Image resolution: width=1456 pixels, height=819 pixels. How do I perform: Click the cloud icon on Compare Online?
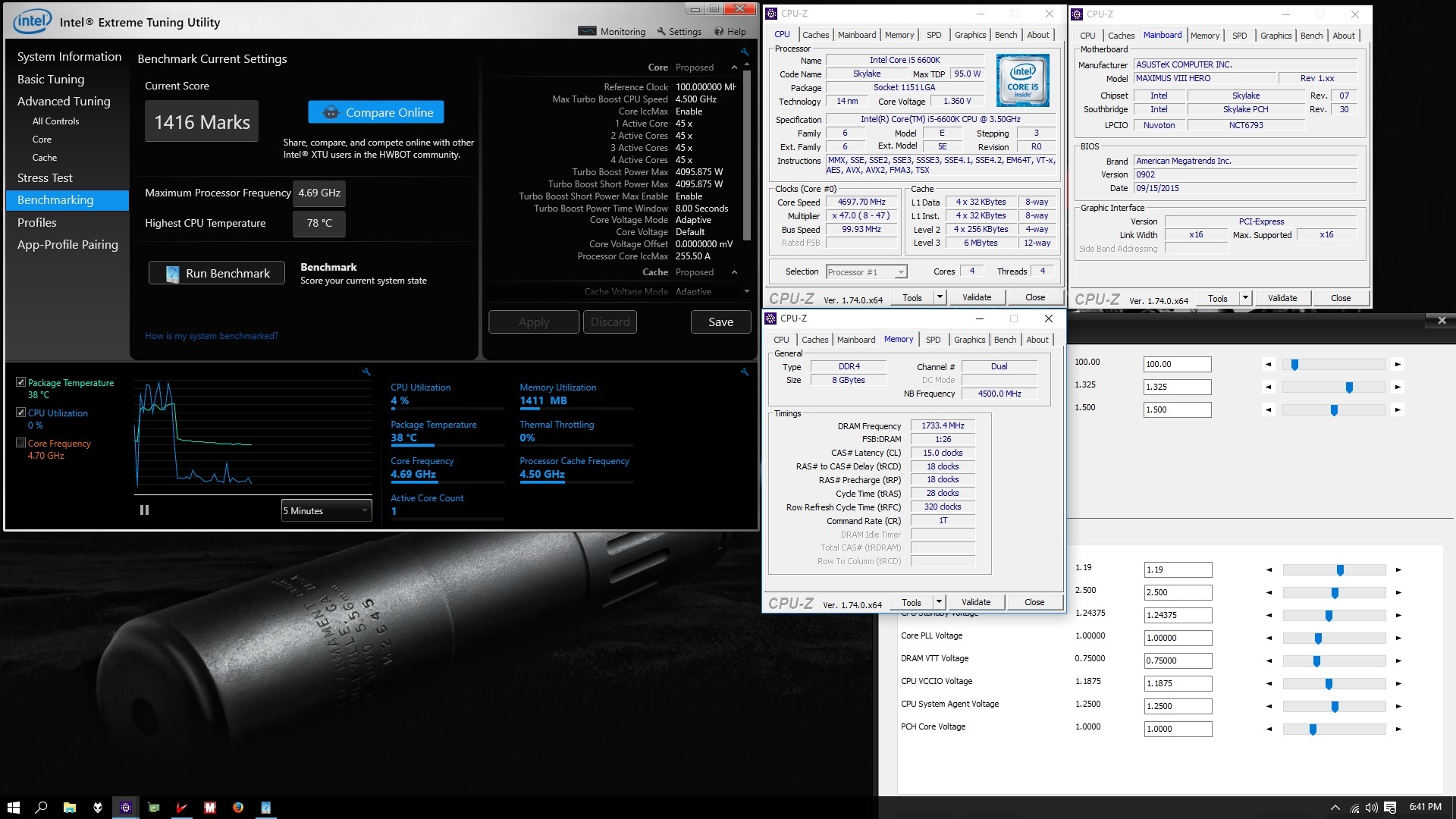pos(331,112)
